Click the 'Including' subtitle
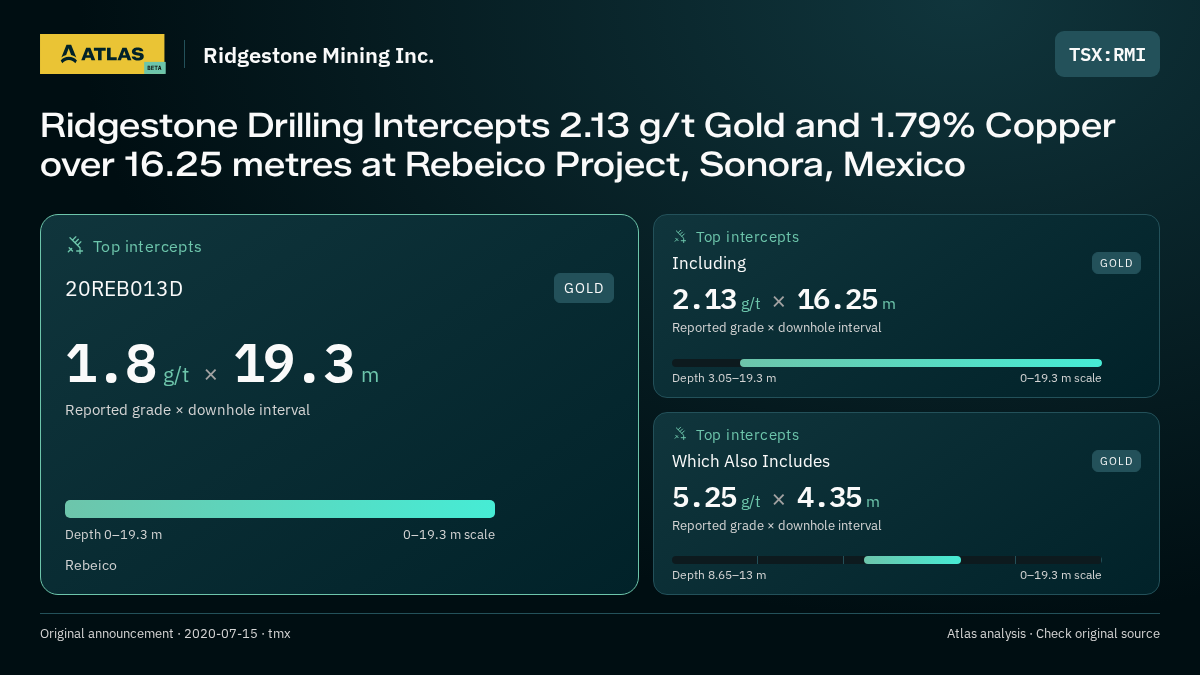 tap(709, 263)
